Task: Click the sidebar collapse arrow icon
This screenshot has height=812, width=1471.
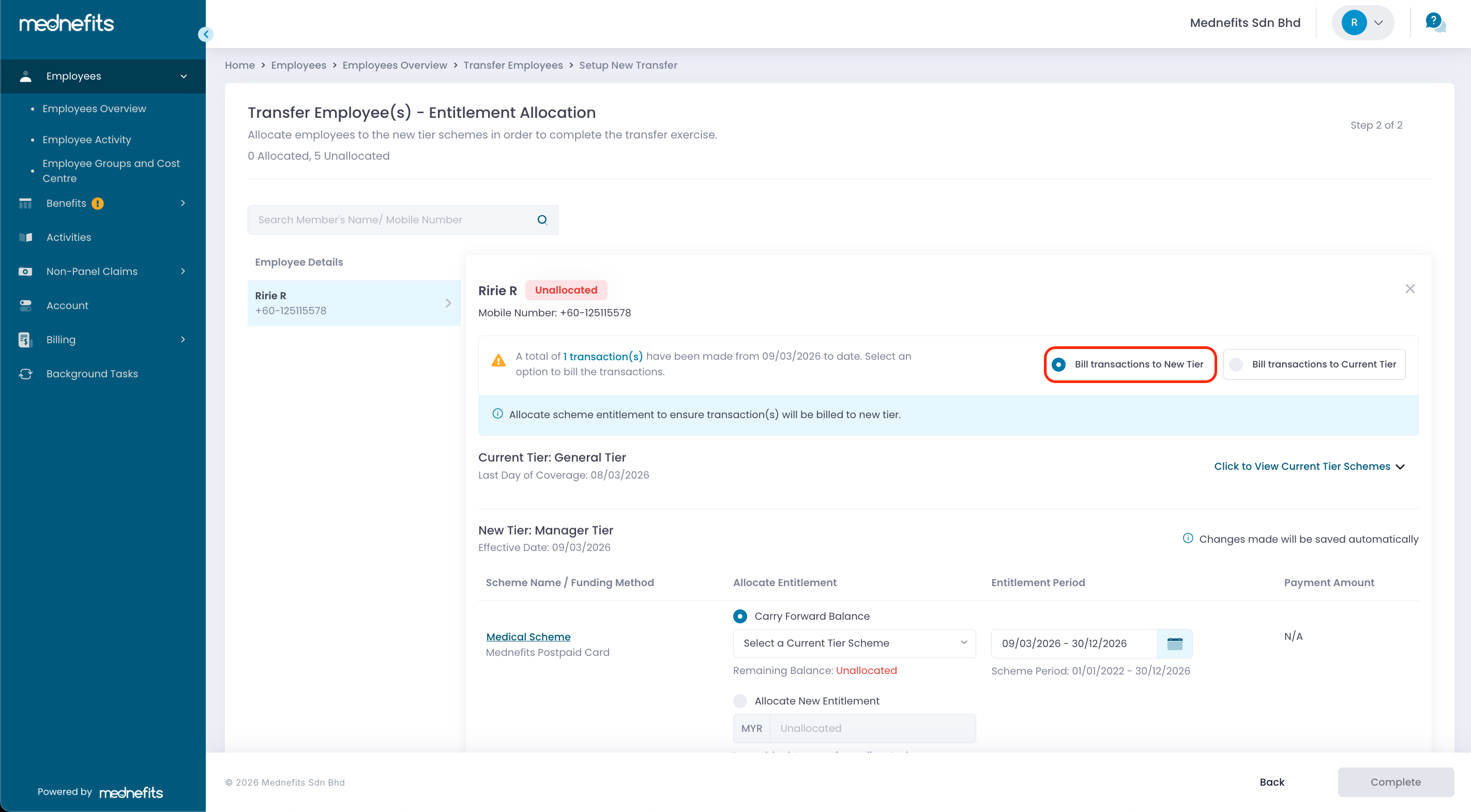Action: (x=206, y=34)
